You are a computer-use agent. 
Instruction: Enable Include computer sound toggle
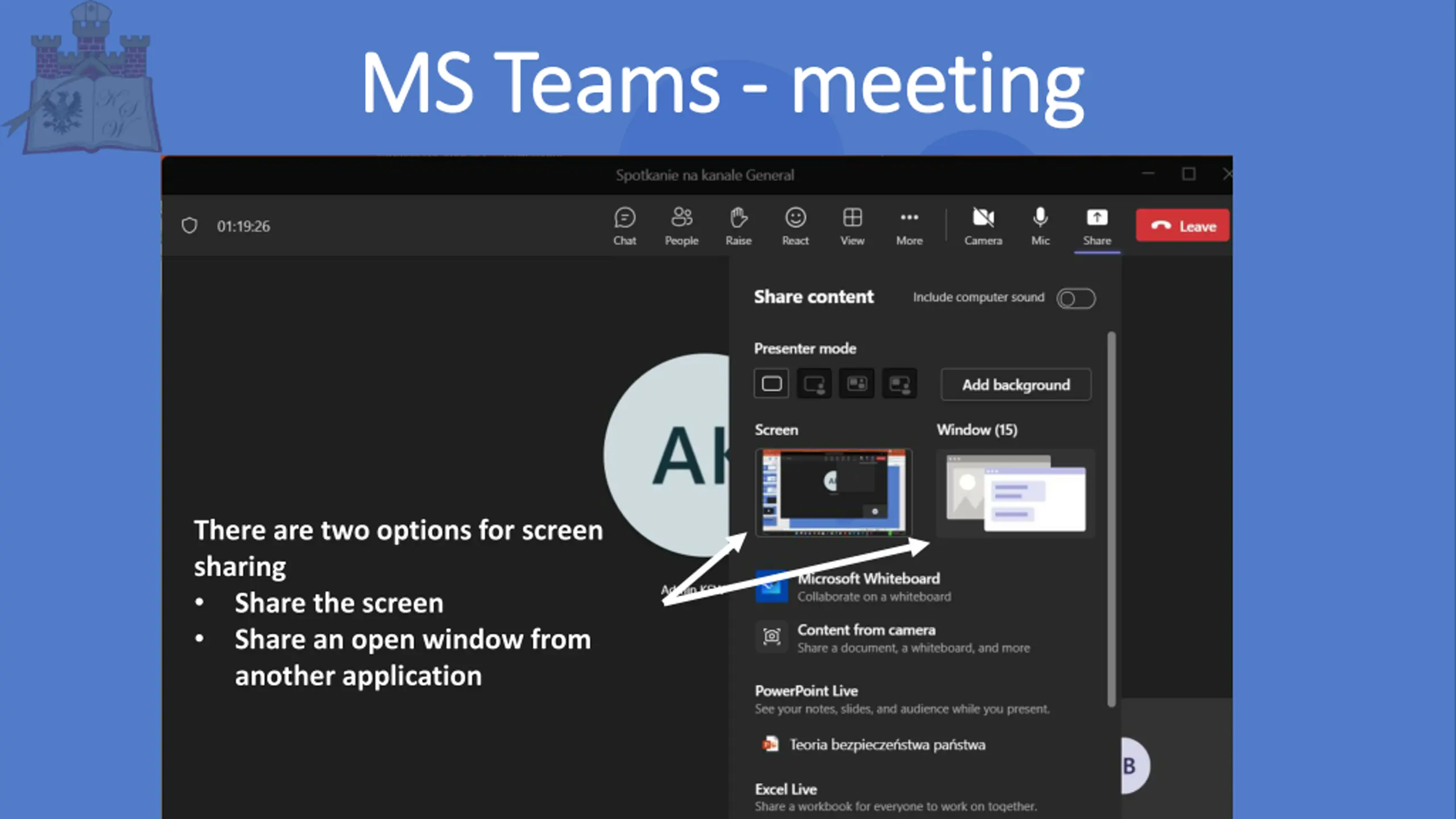tap(1076, 299)
